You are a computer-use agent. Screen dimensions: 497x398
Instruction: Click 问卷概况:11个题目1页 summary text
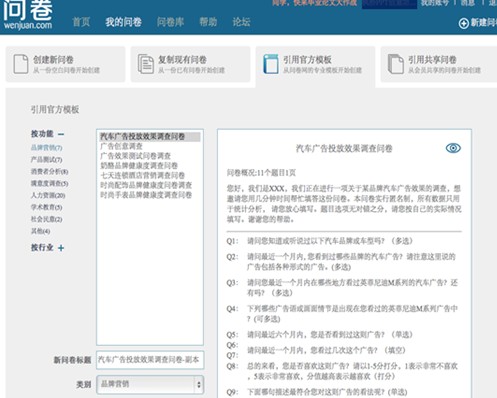click(x=261, y=173)
